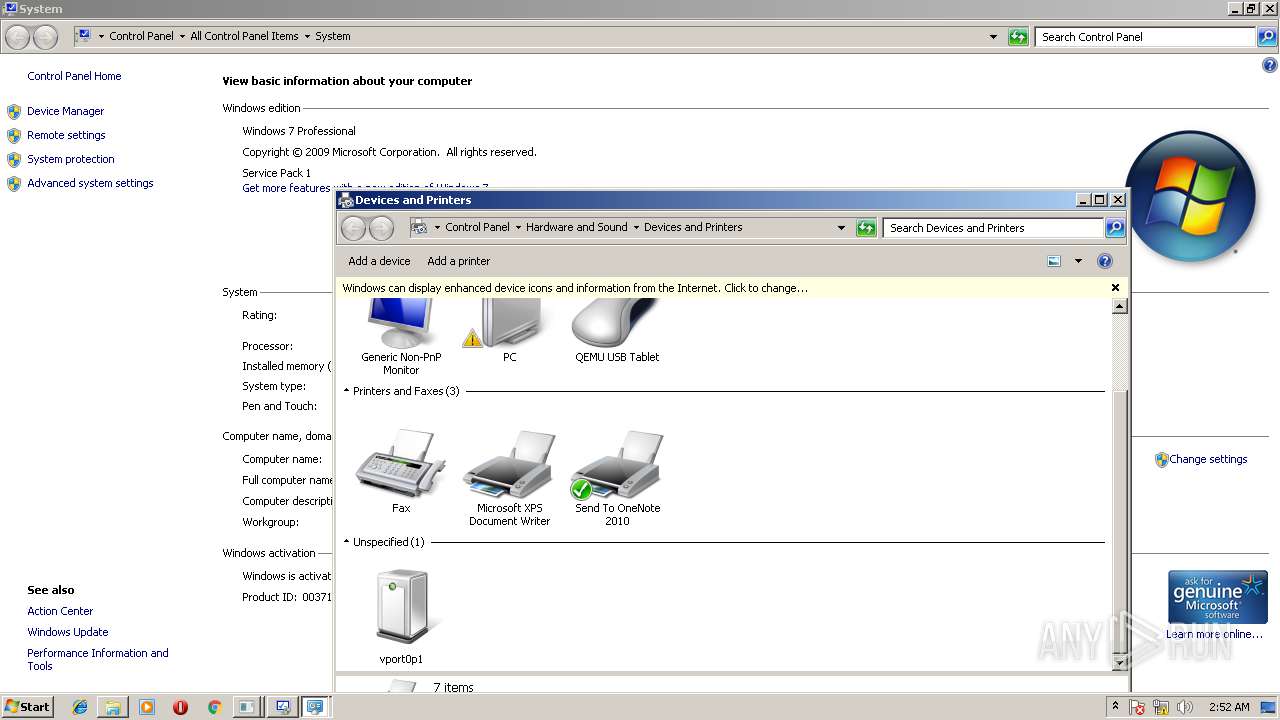Click Control Panel breadcrumb in Devices and Printers
This screenshot has height=720, width=1280.
477,227
